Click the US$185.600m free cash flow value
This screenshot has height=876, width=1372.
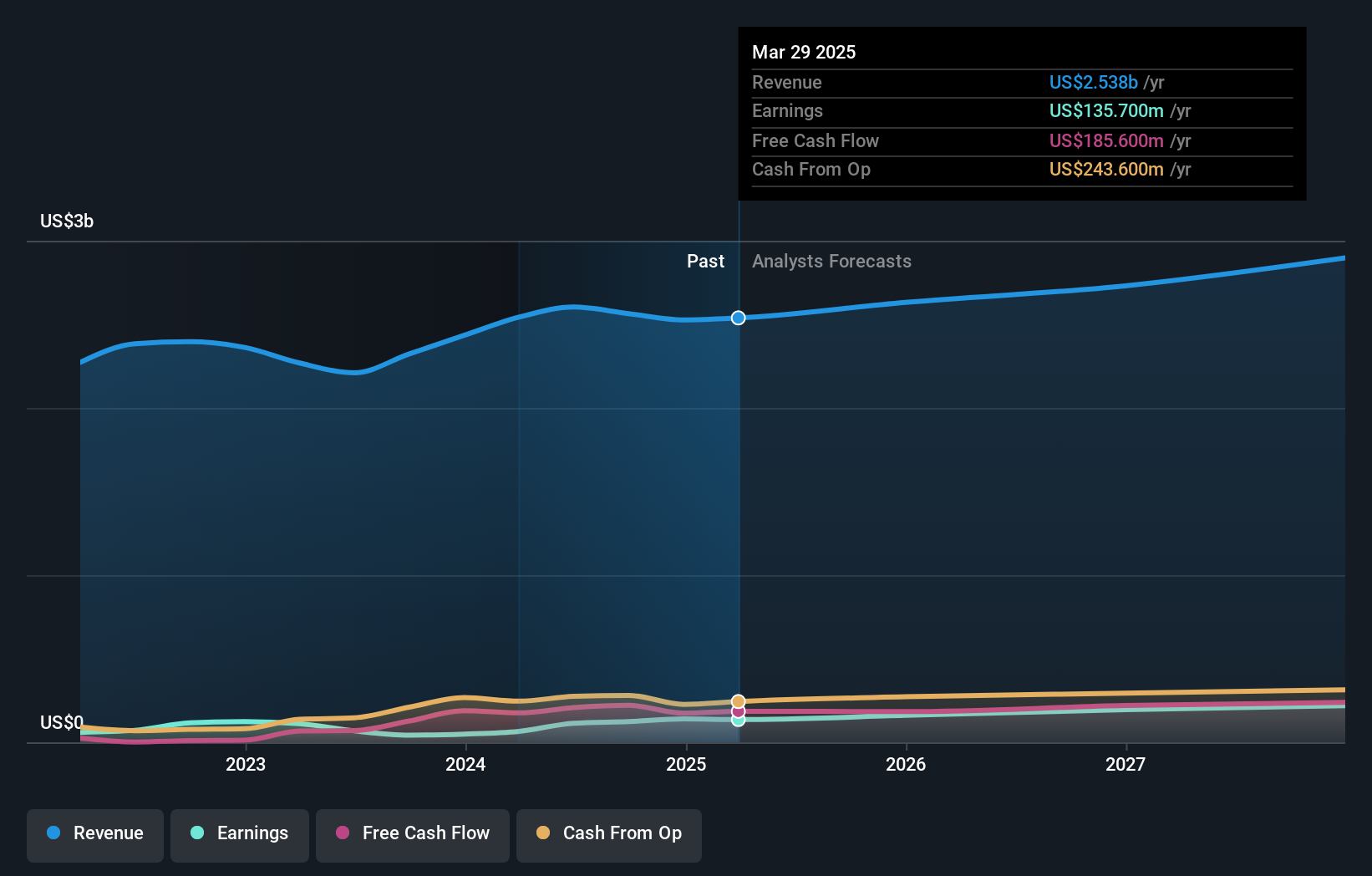point(1106,140)
